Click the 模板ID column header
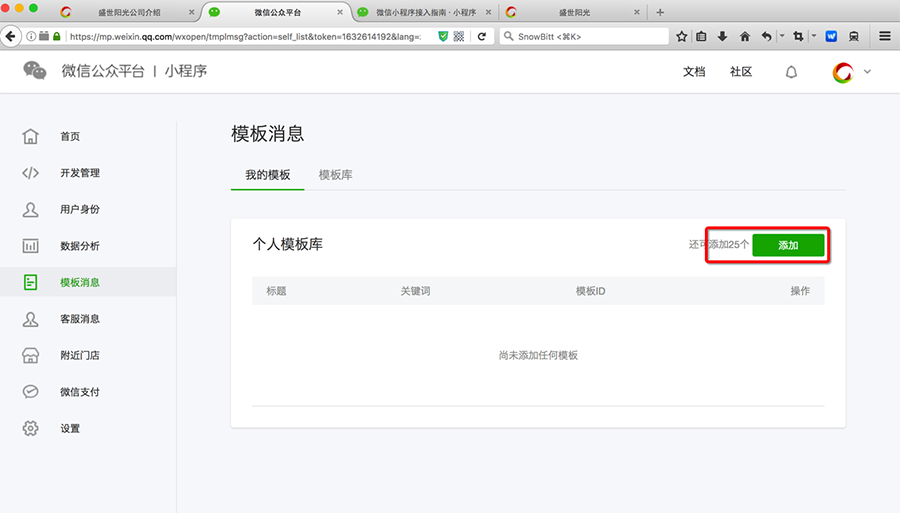This screenshot has height=513, width=900. click(x=591, y=291)
